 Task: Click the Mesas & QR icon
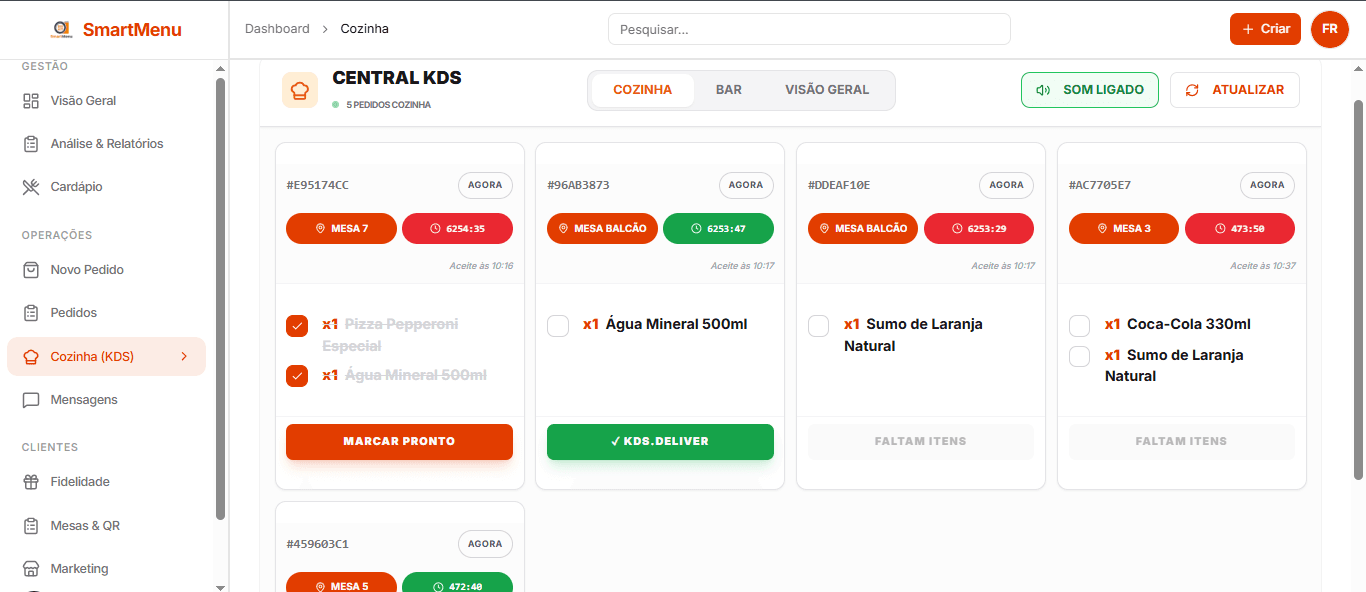(31, 526)
